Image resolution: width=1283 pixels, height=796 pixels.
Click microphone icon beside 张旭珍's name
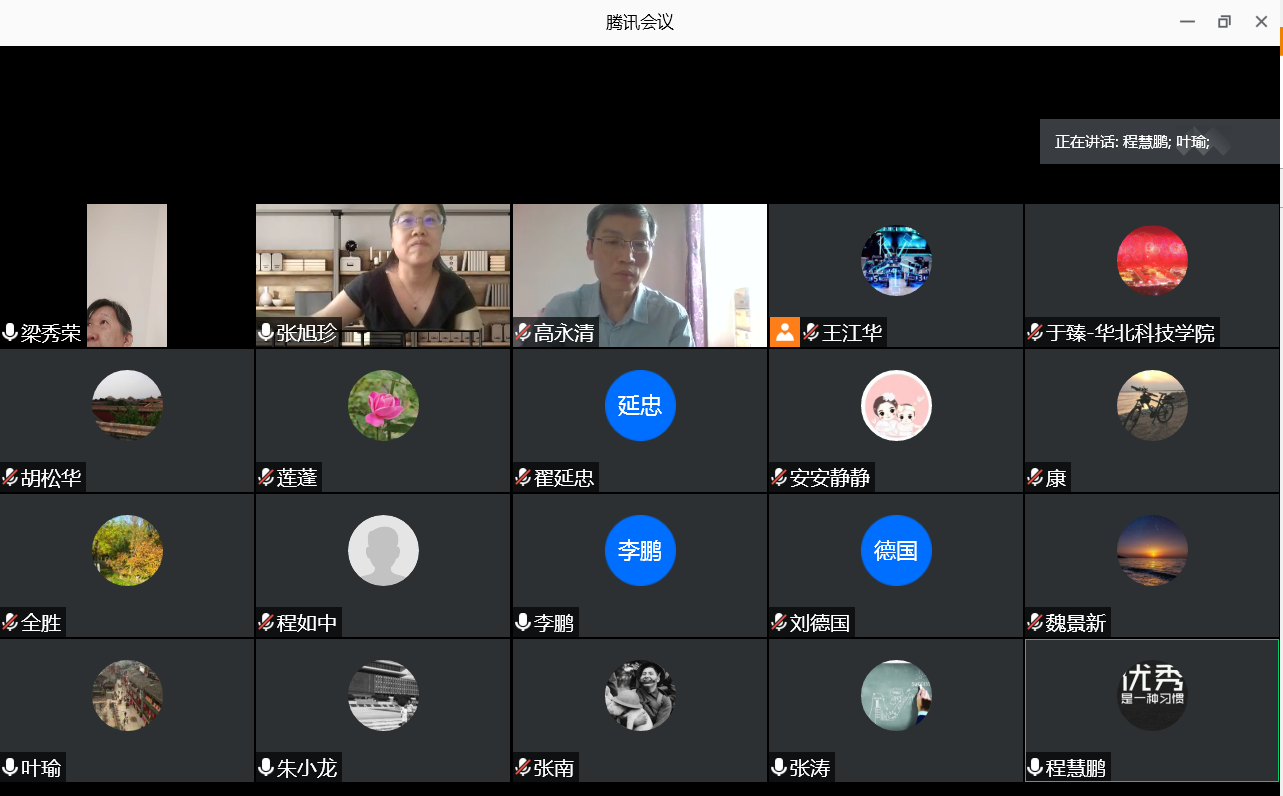pos(267,333)
